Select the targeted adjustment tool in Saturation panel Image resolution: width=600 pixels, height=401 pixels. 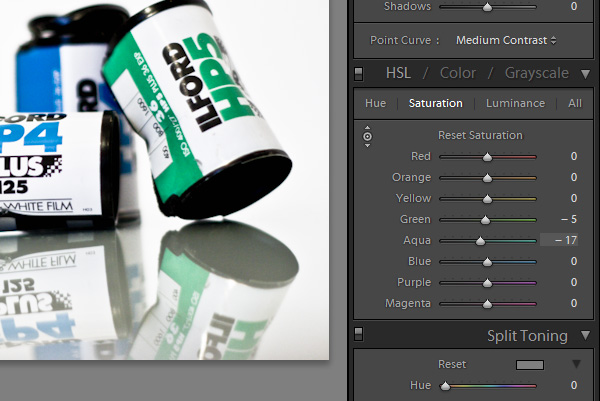point(367,136)
